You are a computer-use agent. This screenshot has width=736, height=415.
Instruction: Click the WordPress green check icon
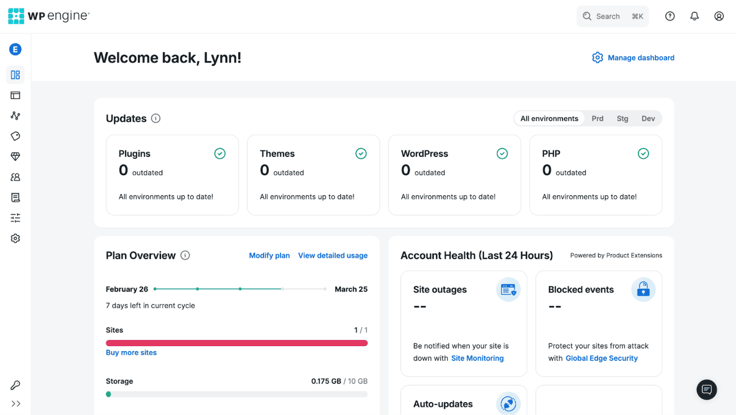tap(502, 154)
